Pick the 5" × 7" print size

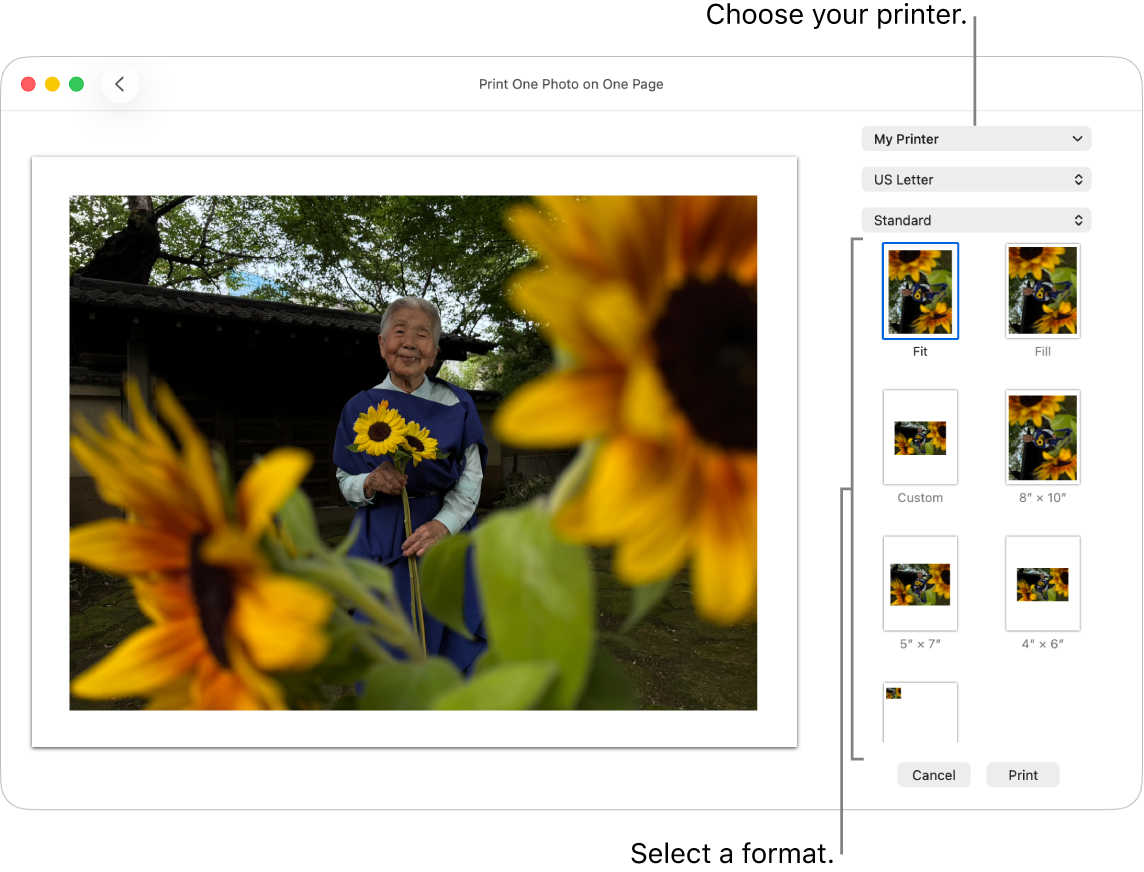point(920,583)
